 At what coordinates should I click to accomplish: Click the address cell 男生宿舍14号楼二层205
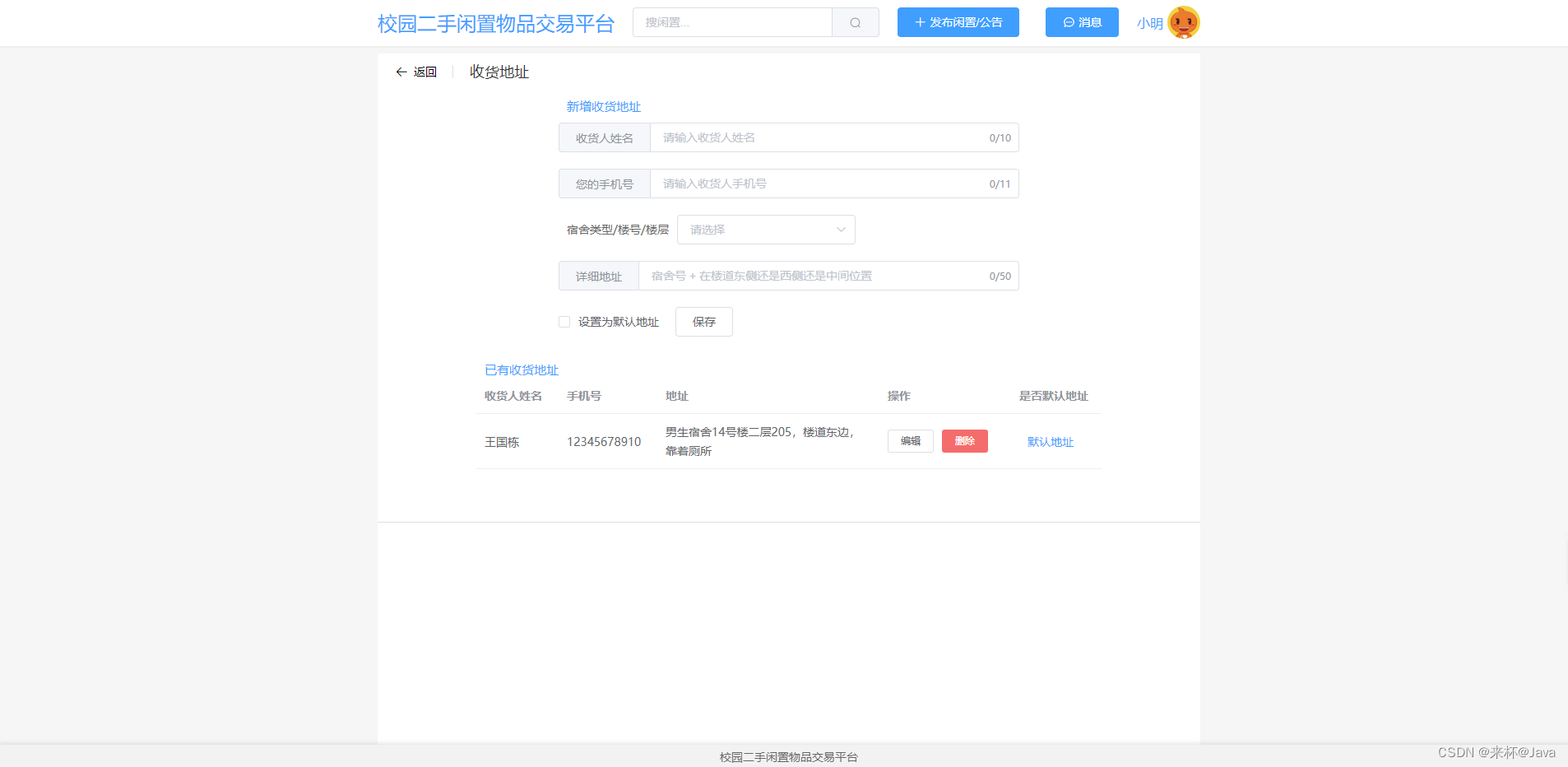click(x=761, y=441)
